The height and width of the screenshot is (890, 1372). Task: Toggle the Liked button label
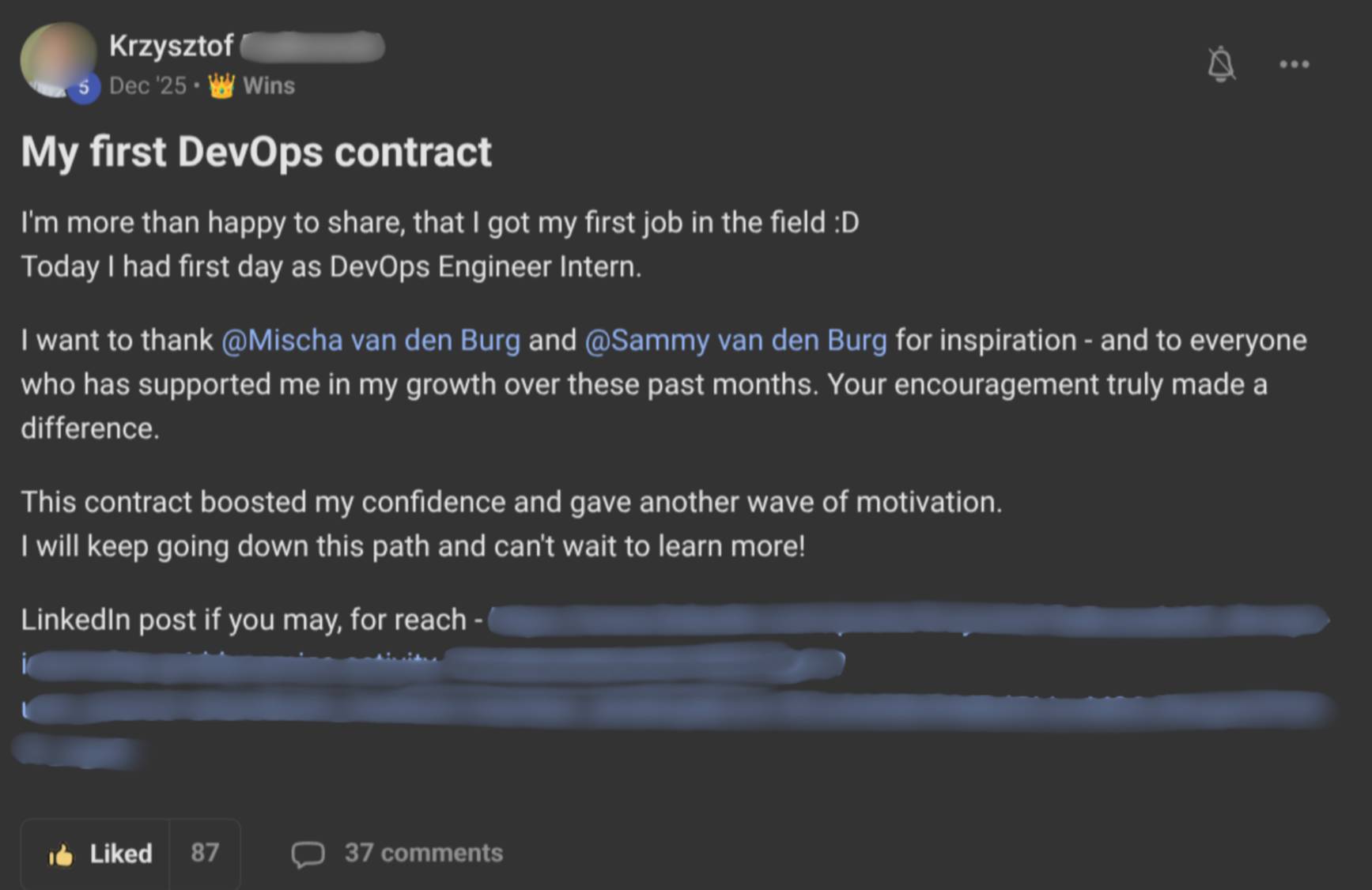(120, 854)
